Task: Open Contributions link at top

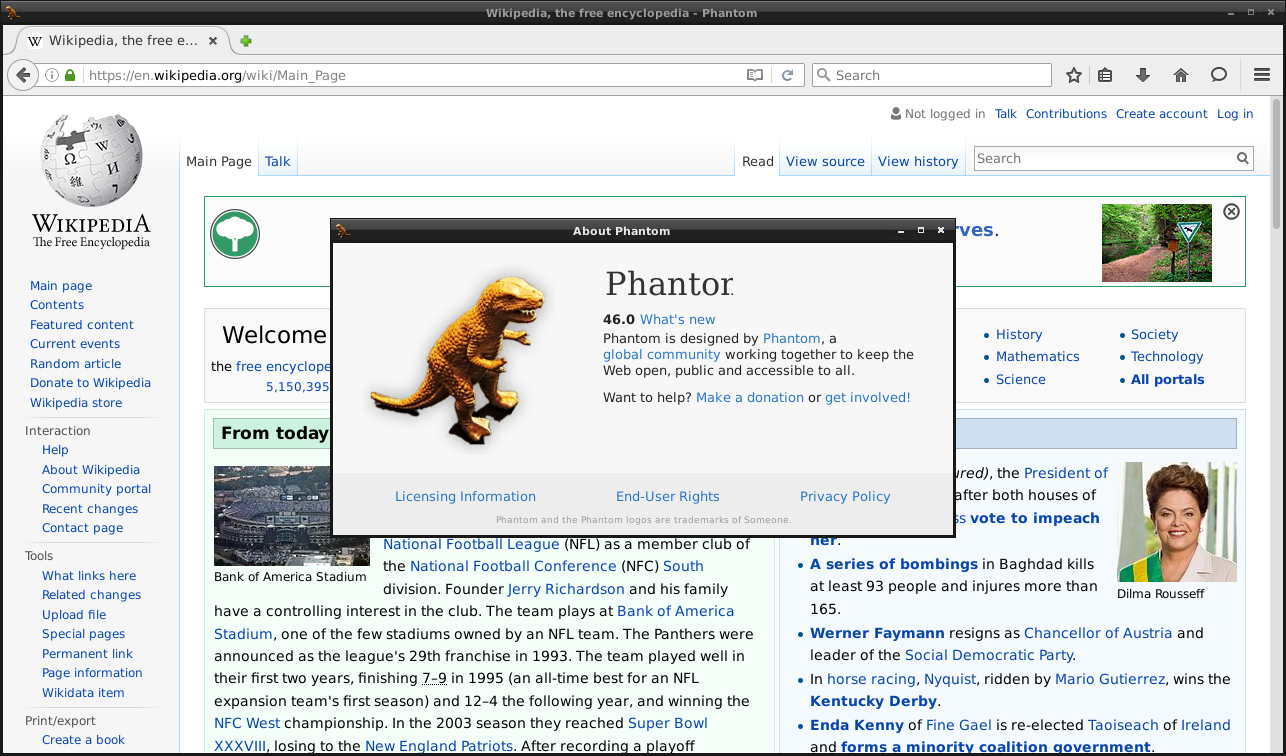Action: (1066, 114)
